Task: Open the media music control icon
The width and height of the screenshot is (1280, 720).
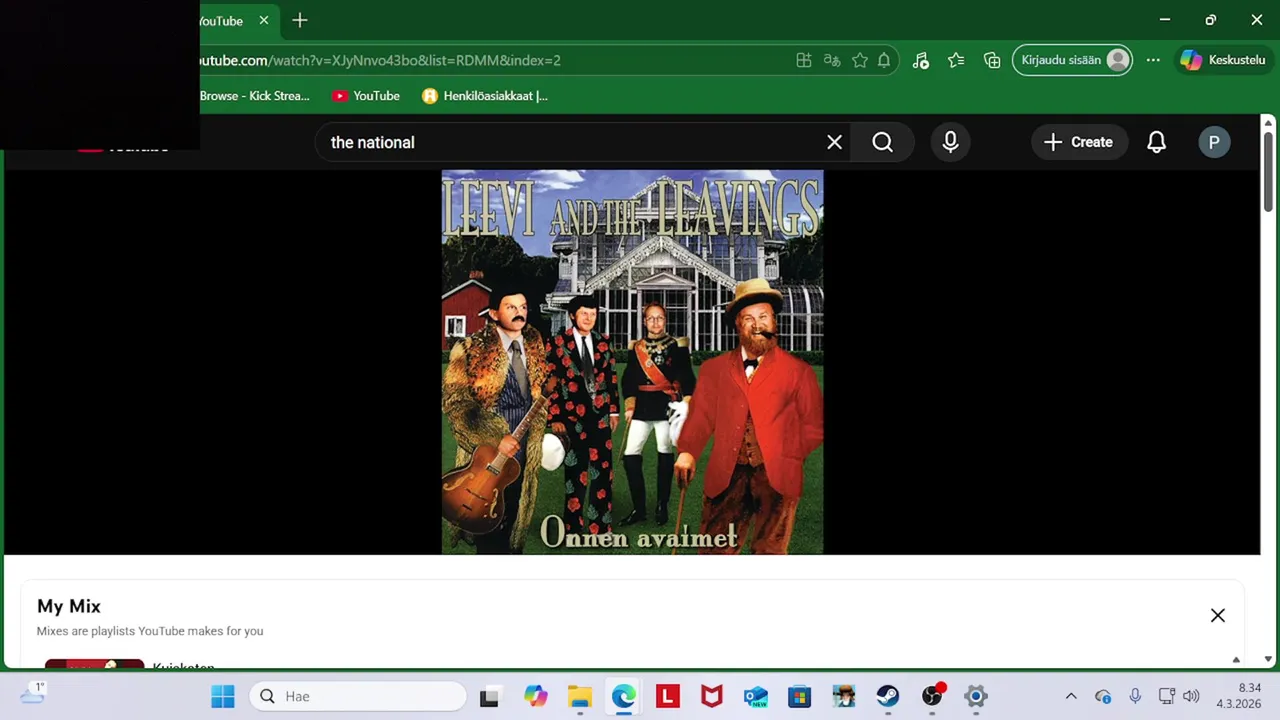Action: (x=921, y=60)
